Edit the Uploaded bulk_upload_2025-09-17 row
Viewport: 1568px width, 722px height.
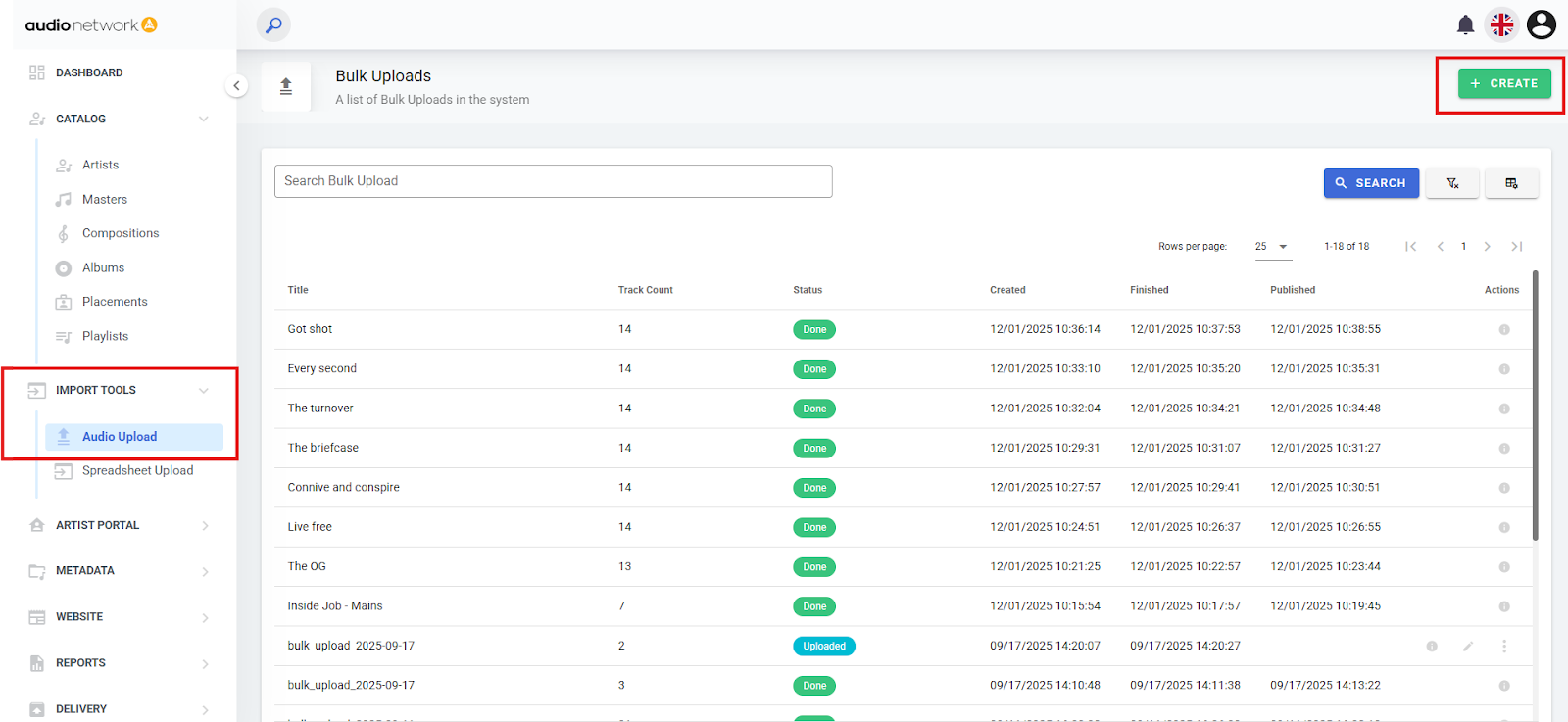coord(1467,647)
